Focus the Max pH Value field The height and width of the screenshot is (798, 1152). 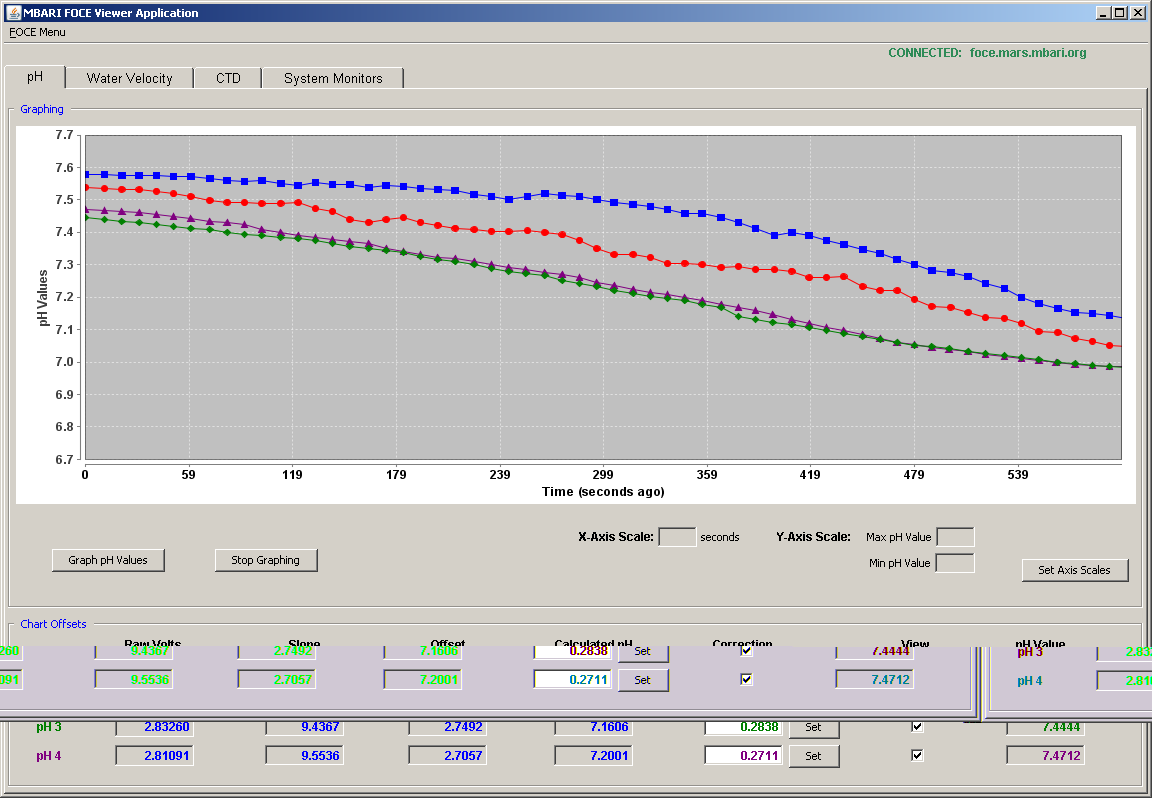tap(955, 537)
